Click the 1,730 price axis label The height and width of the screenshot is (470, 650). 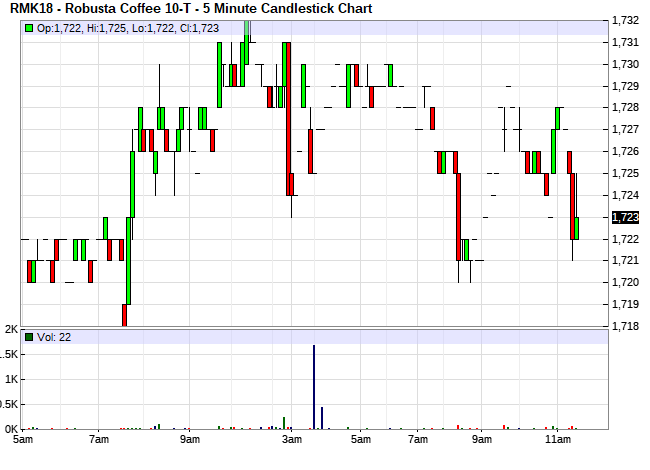(x=626, y=64)
